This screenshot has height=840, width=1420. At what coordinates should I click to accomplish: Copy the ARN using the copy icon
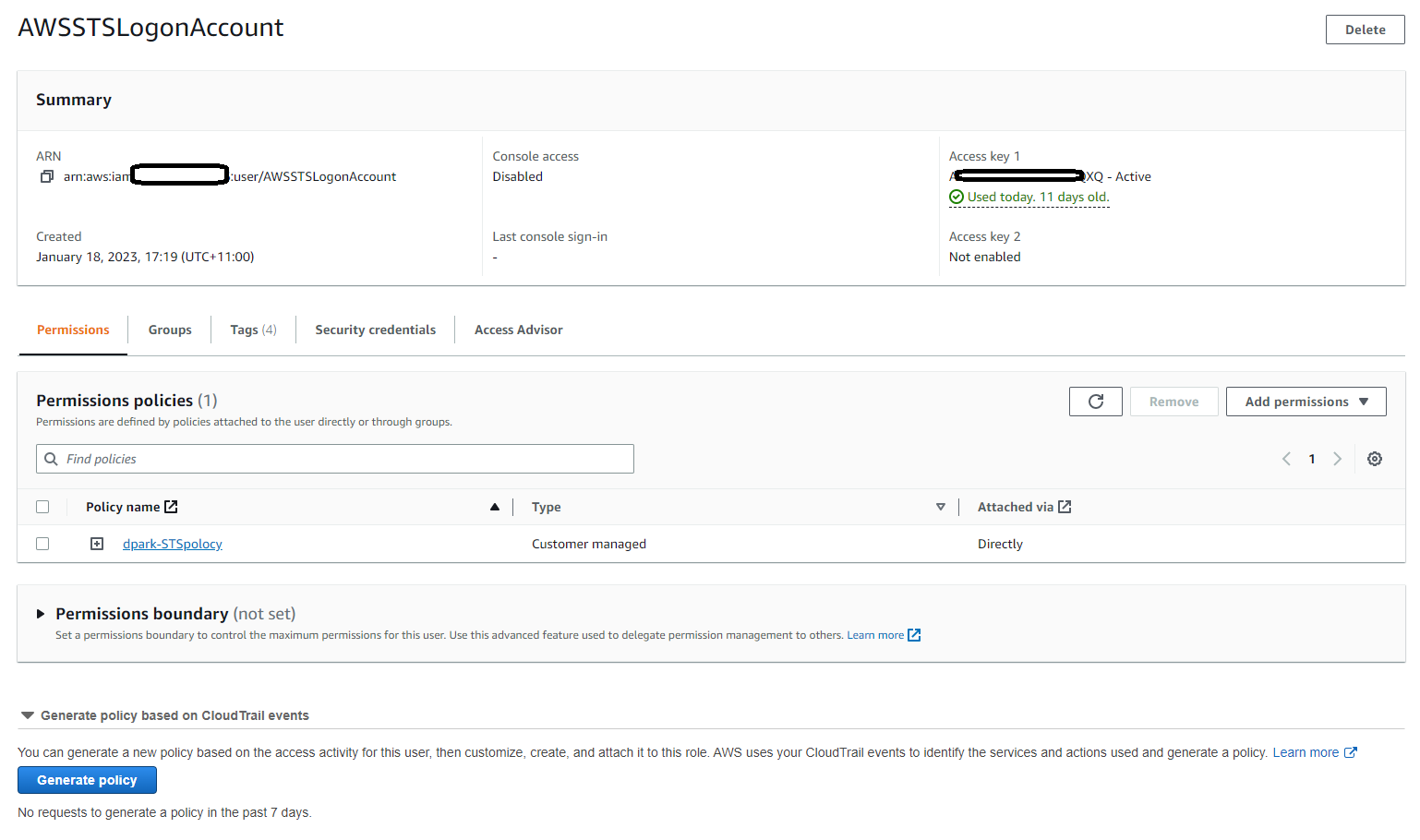coord(46,176)
